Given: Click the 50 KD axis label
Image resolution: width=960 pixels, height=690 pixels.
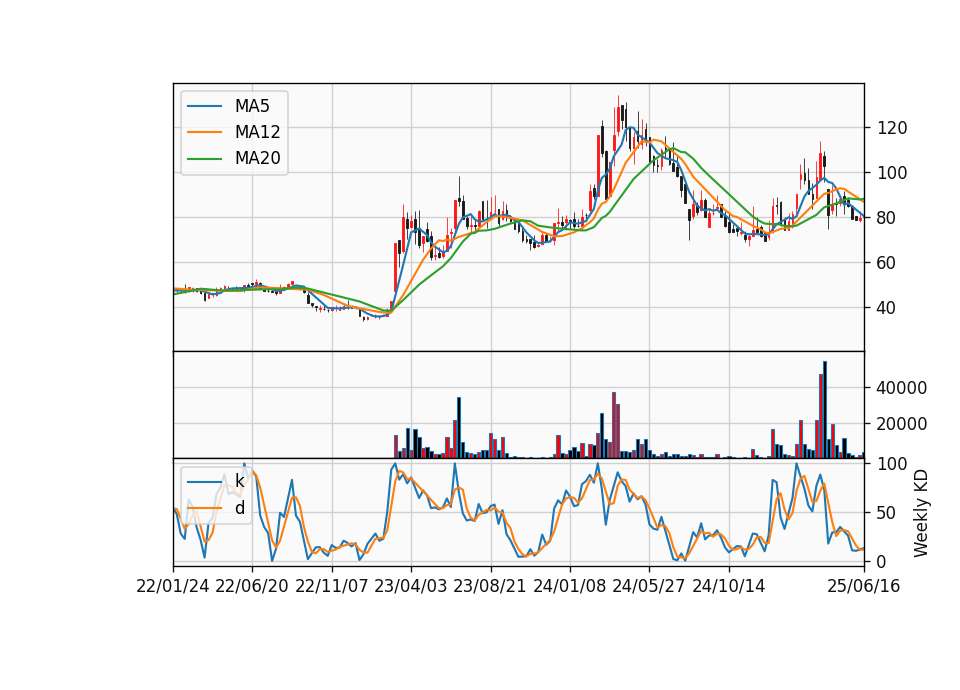Looking at the screenshot, I should [886, 512].
